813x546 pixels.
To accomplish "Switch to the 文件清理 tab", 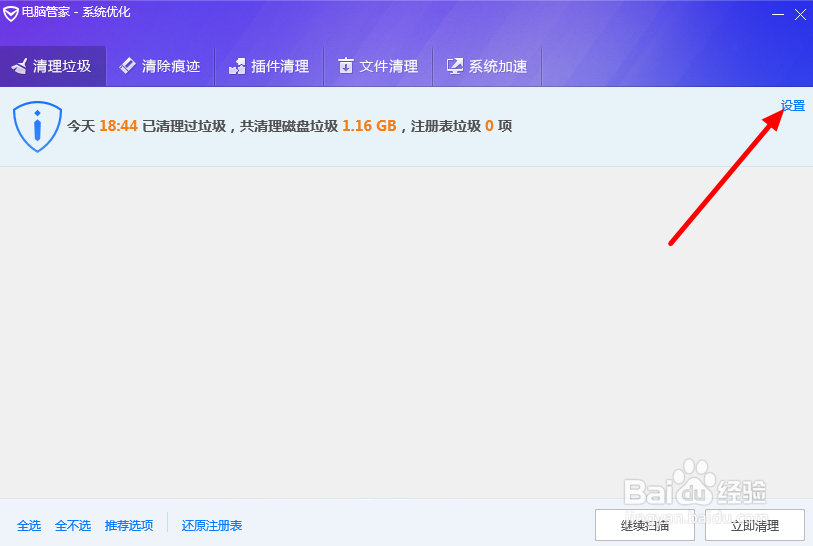I will pos(379,66).
